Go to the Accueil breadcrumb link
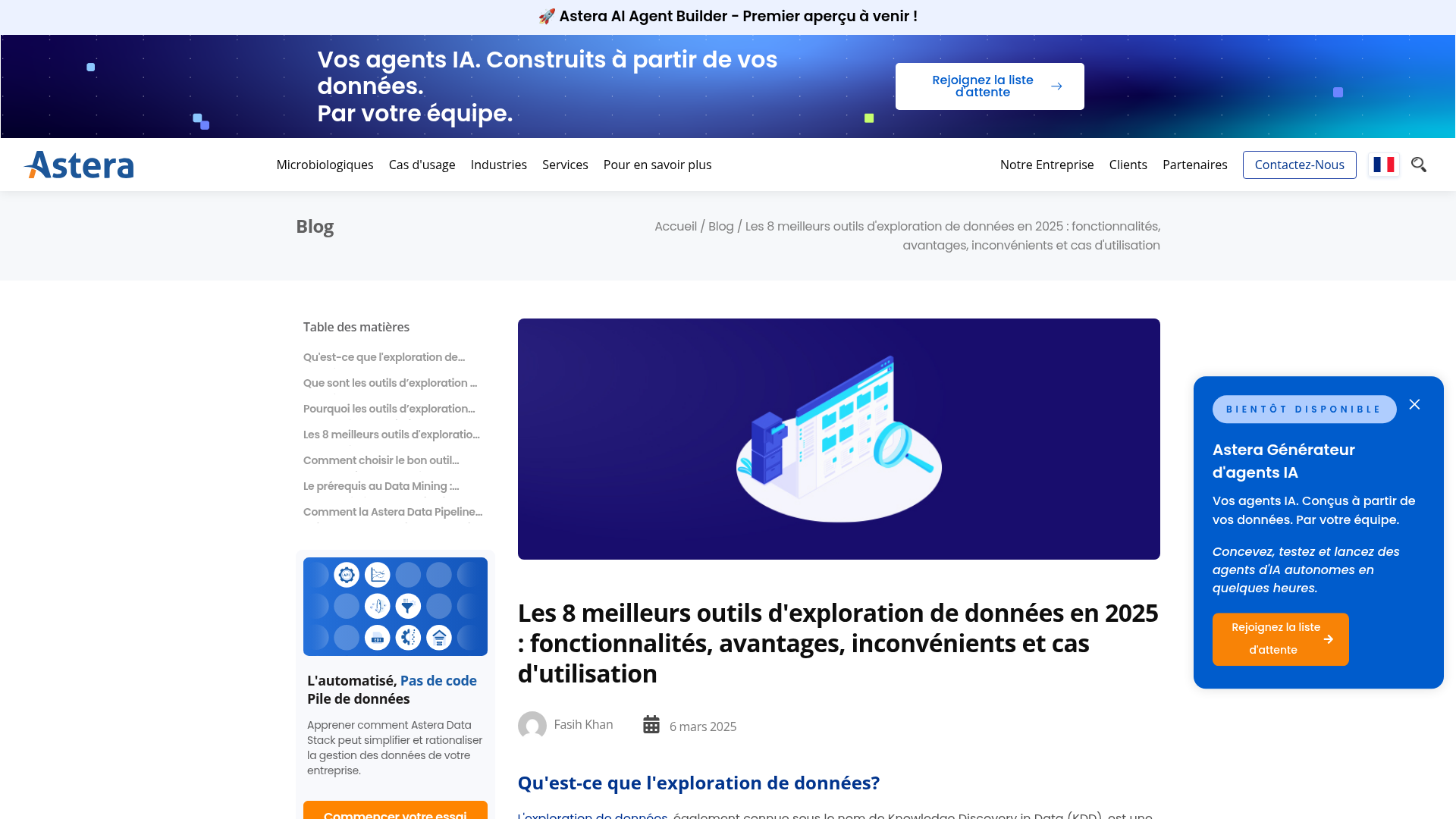1456x819 pixels. pyautogui.click(x=676, y=226)
